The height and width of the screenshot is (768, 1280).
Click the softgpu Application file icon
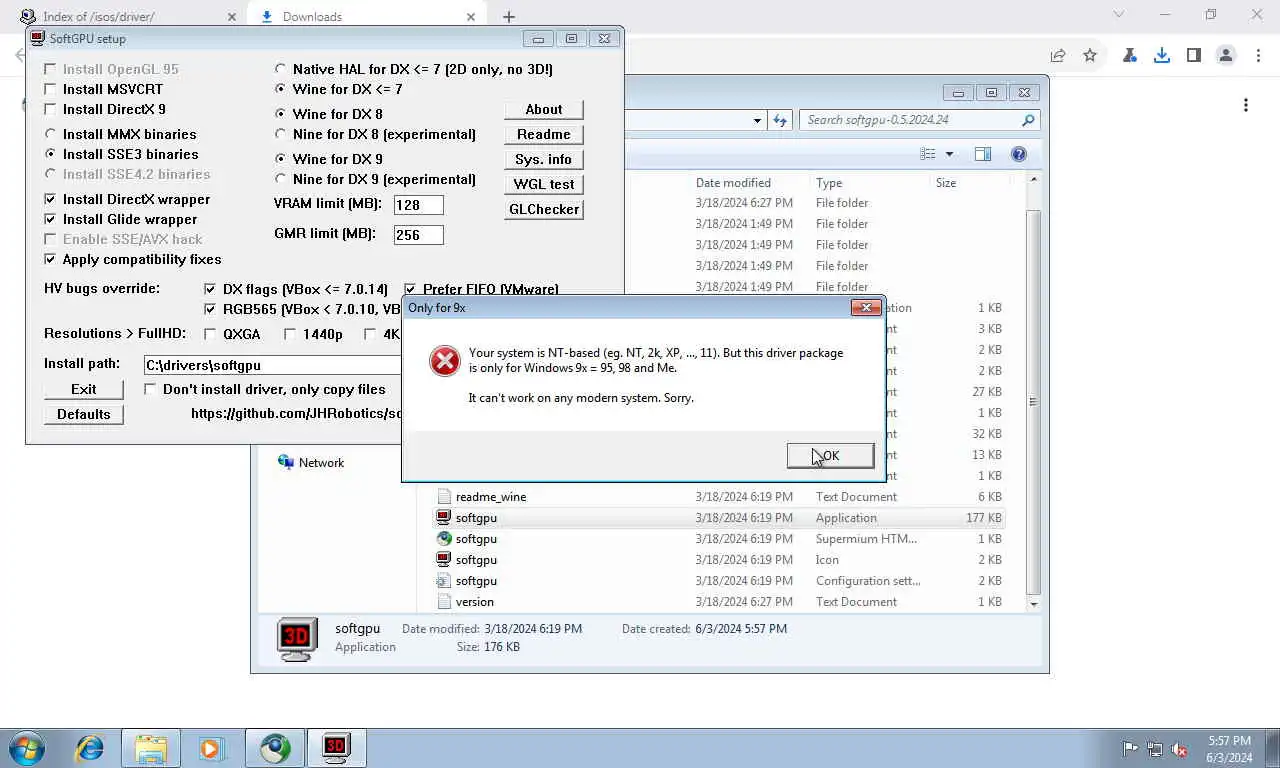[x=444, y=518]
